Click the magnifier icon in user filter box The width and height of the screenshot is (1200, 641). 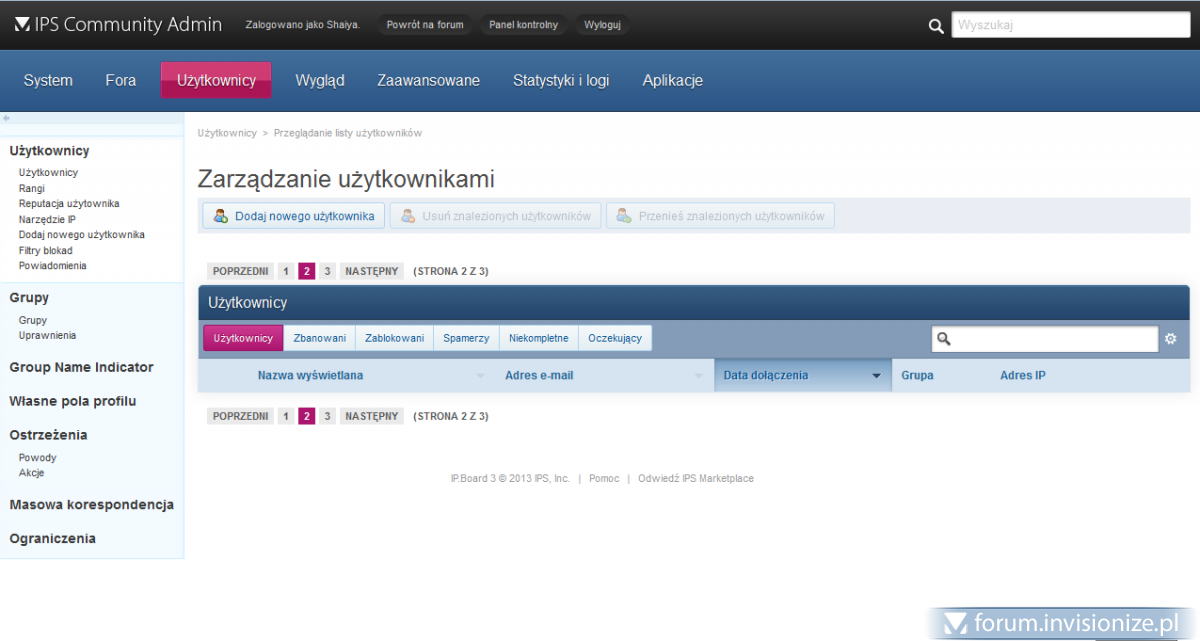pyautogui.click(x=943, y=339)
